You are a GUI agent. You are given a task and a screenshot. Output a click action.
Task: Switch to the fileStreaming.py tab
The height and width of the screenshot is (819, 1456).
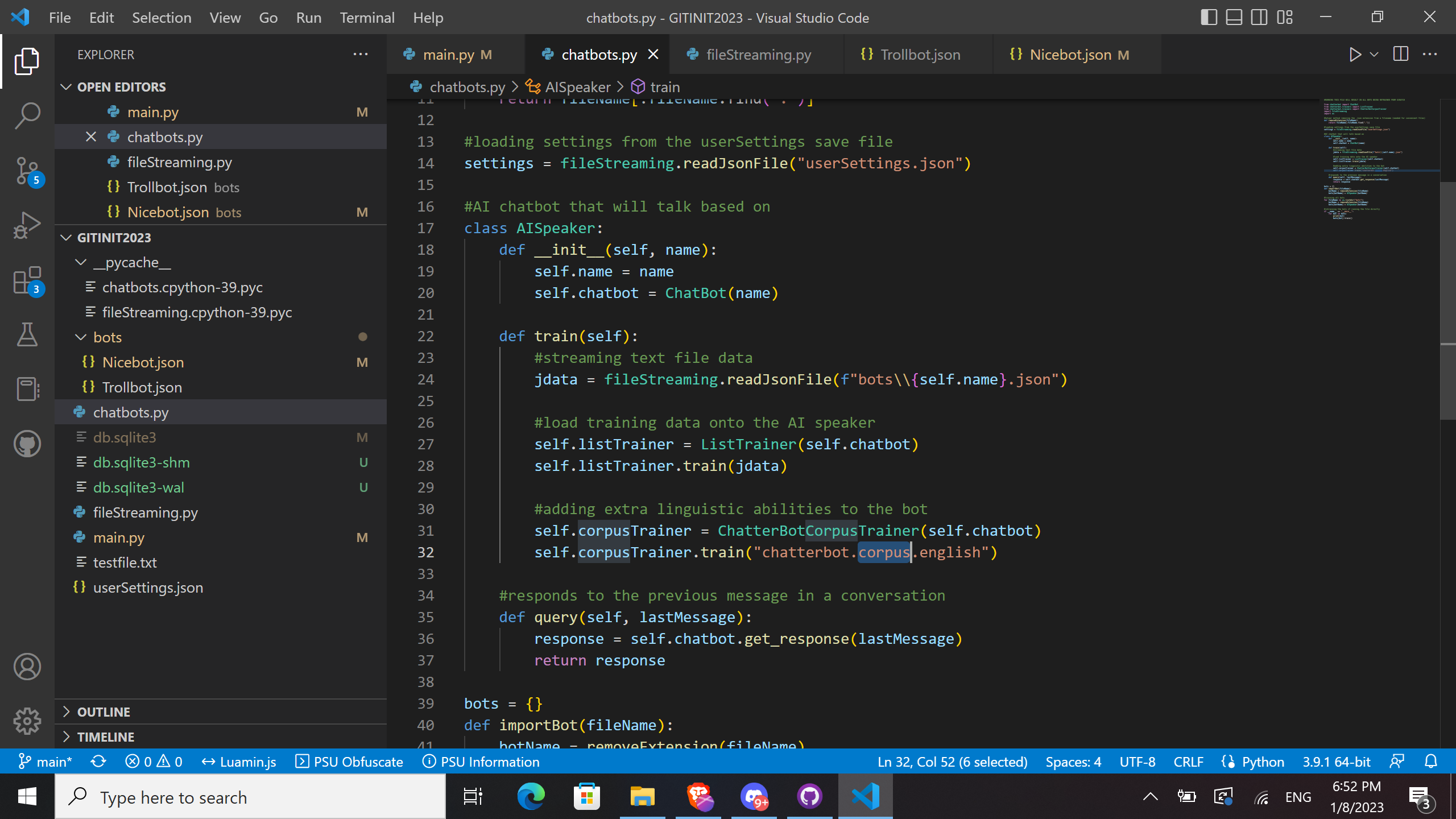[758, 55]
